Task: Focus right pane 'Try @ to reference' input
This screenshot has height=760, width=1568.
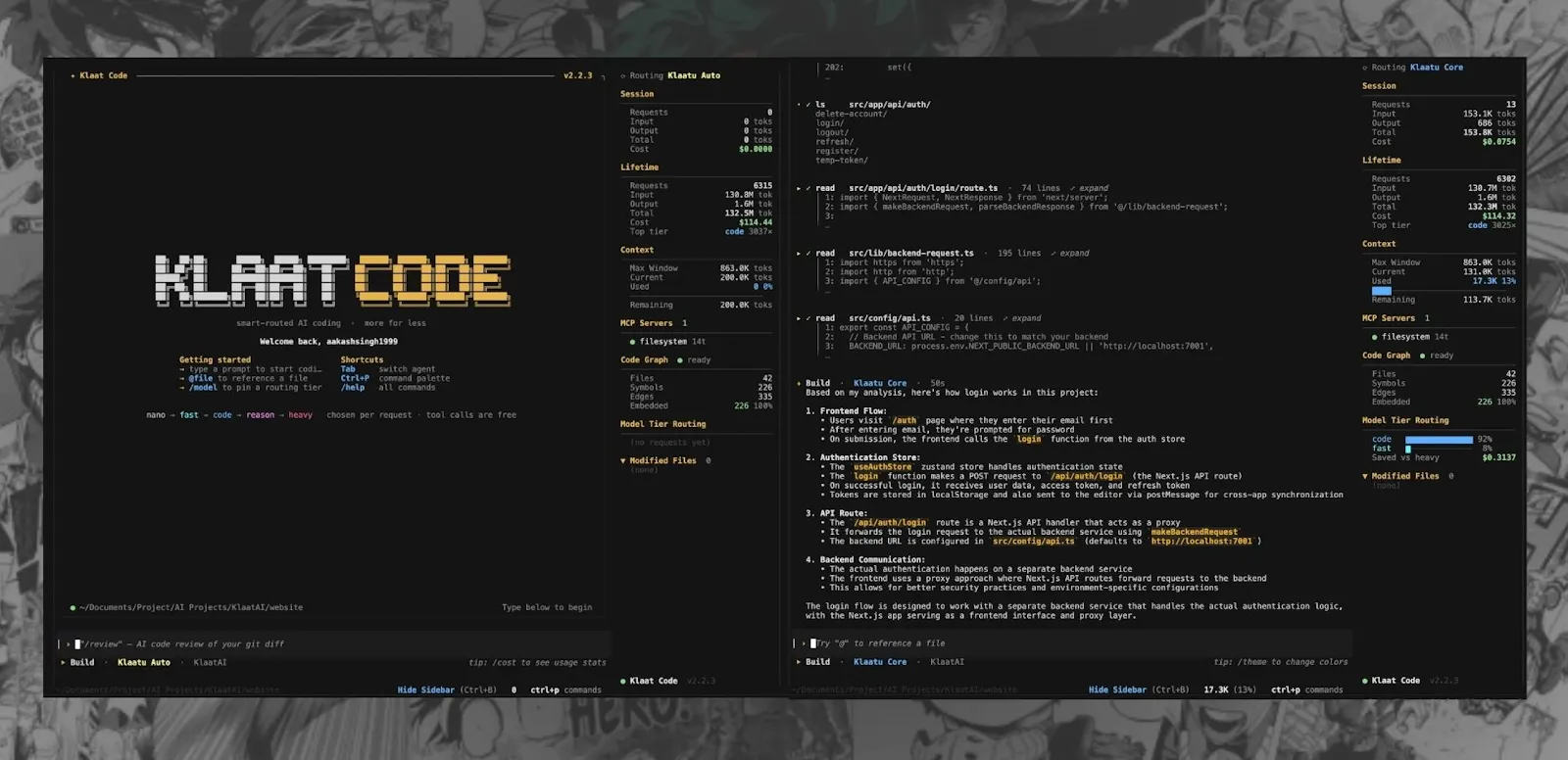Action: click(1073, 643)
